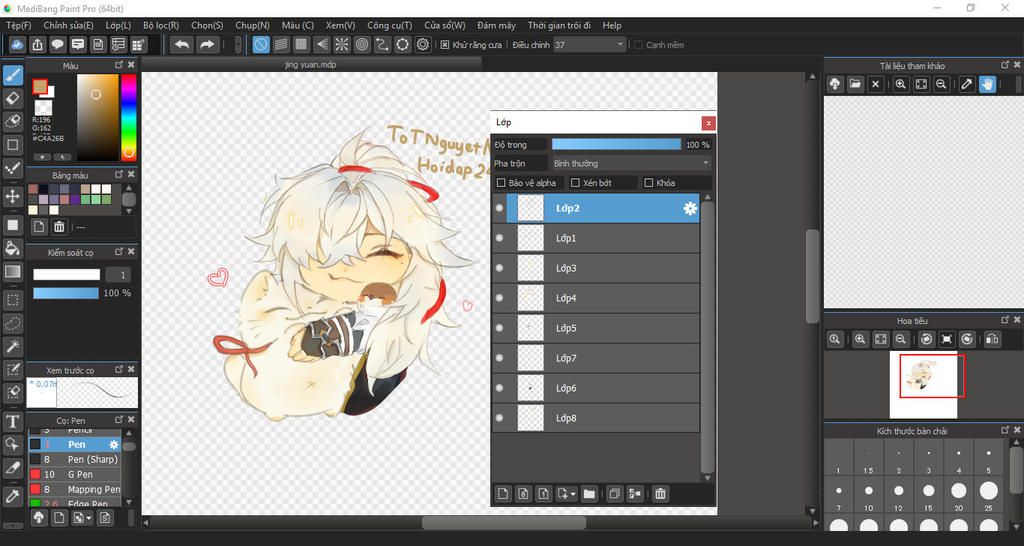The width and height of the screenshot is (1024, 546).
Task: Enable the curve snap guide
Action: coord(382,44)
